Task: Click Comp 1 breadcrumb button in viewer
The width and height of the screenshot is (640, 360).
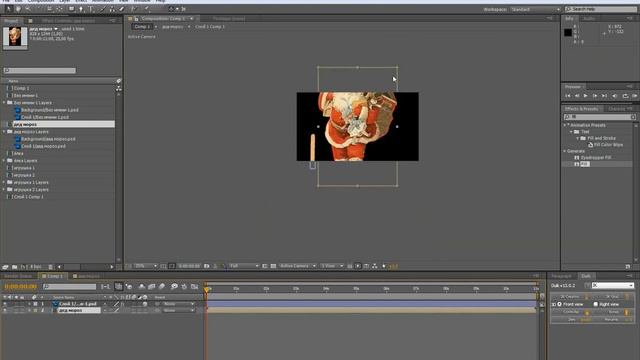Action: tap(142, 27)
